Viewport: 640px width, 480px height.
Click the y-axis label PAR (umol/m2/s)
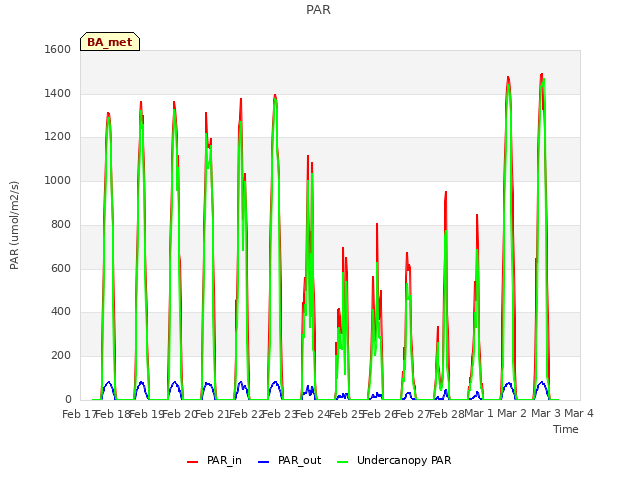[14, 225]
